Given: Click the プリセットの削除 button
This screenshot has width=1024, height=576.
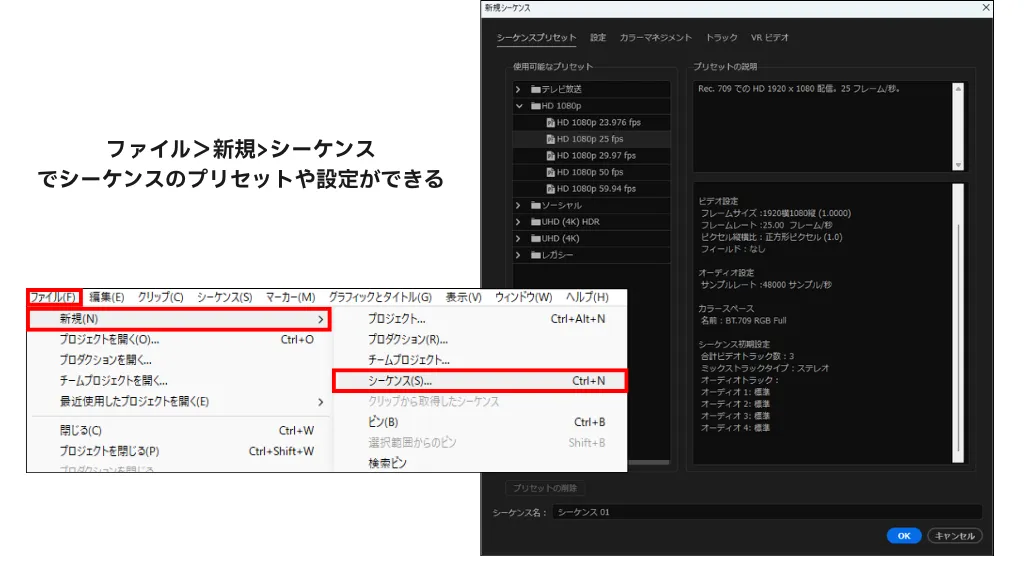Looking at the screenshot, I should pos(545,488).
